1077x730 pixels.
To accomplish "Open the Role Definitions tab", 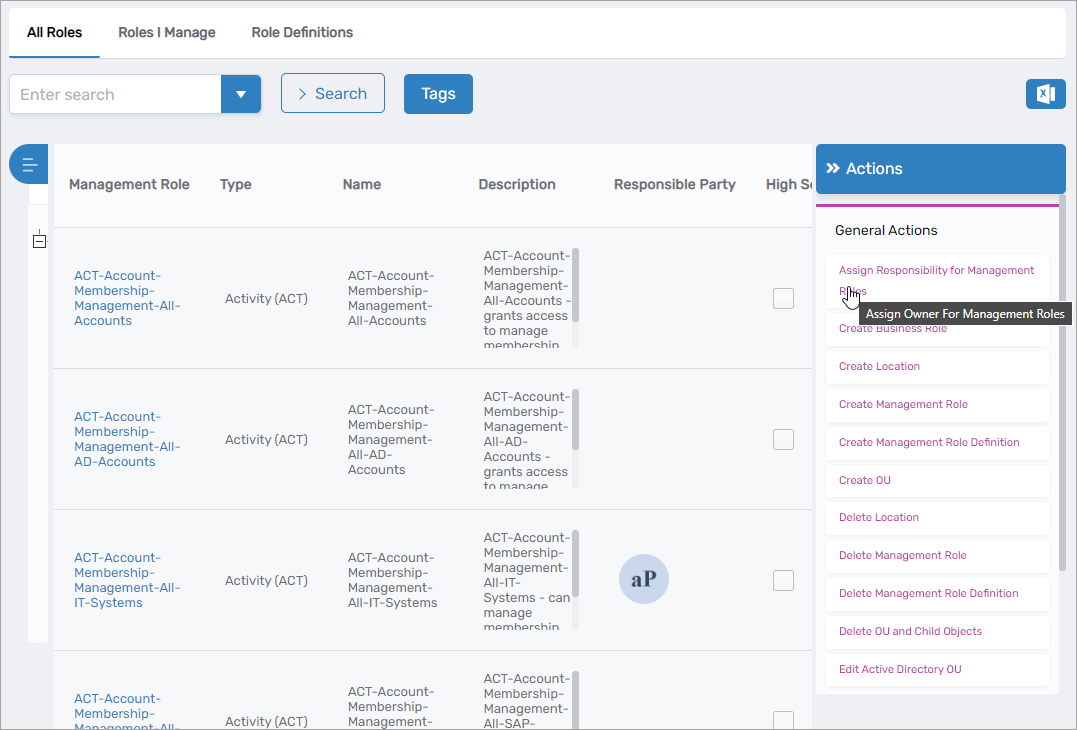I will (x=302, y=32).
